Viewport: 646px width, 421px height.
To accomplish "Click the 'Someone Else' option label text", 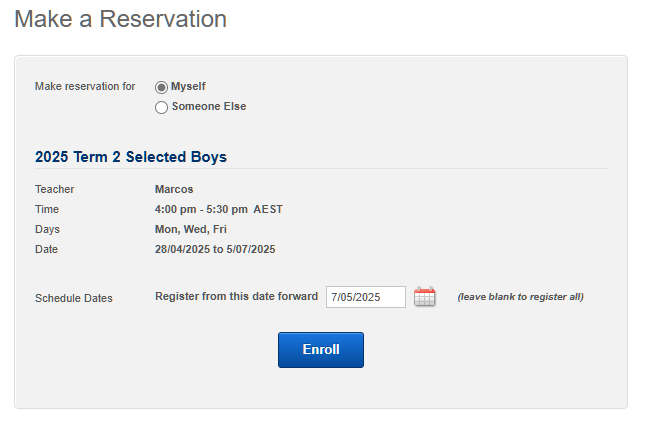I will coord(209,106).
